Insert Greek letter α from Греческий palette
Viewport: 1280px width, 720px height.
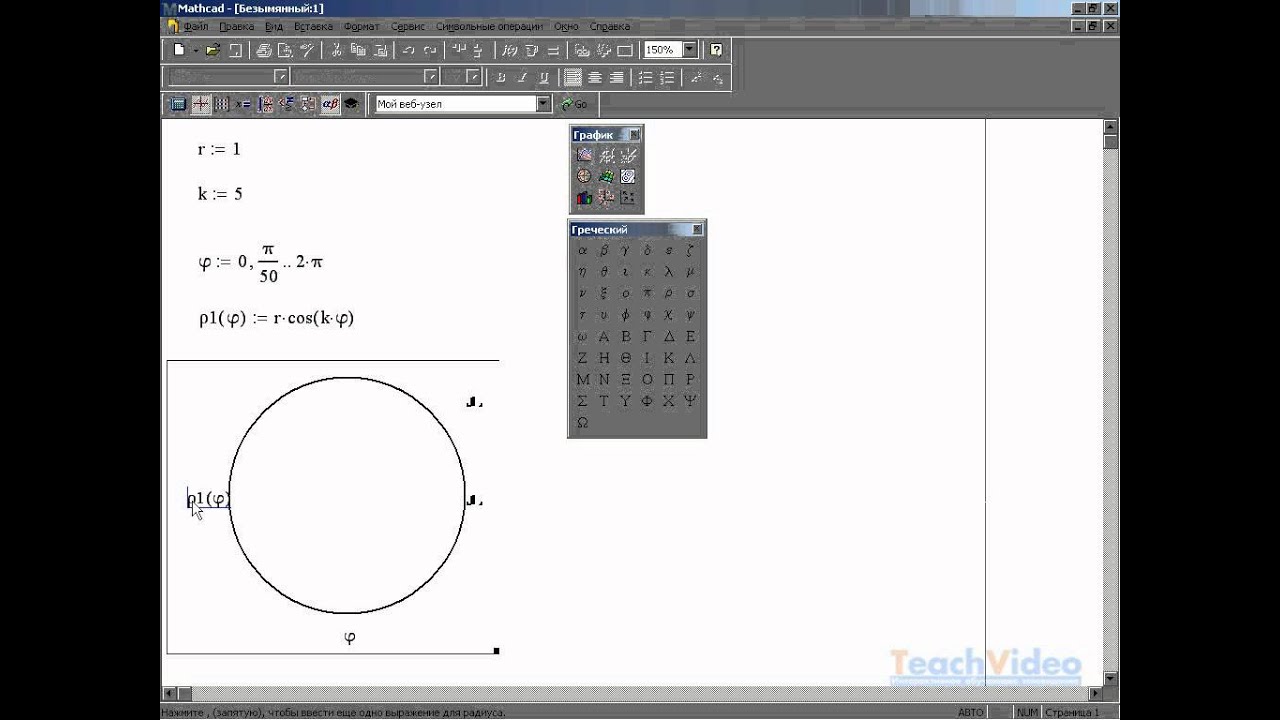pyautogui.click(x=583, y=250)
